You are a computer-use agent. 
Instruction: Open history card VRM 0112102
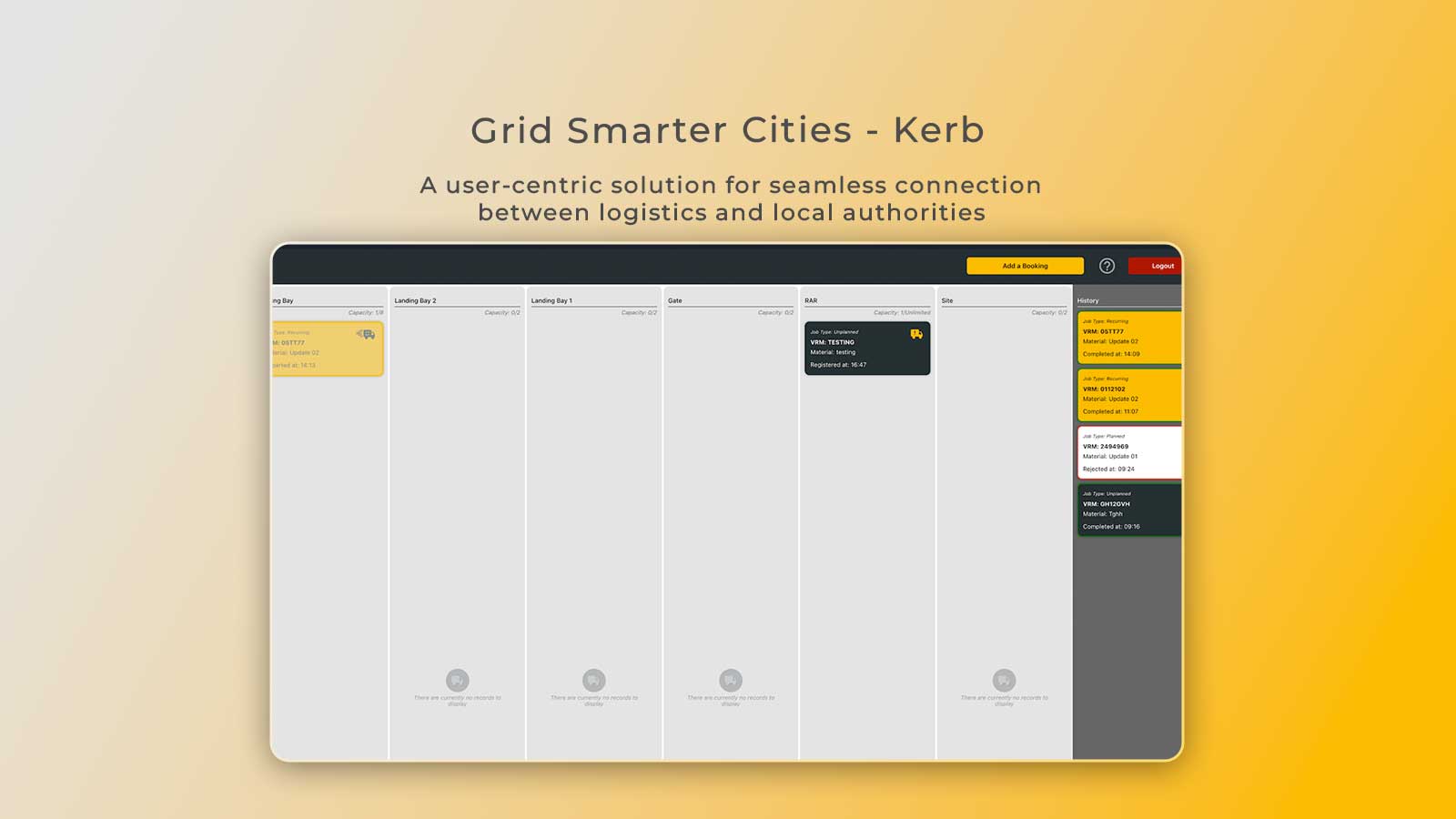1129,395
